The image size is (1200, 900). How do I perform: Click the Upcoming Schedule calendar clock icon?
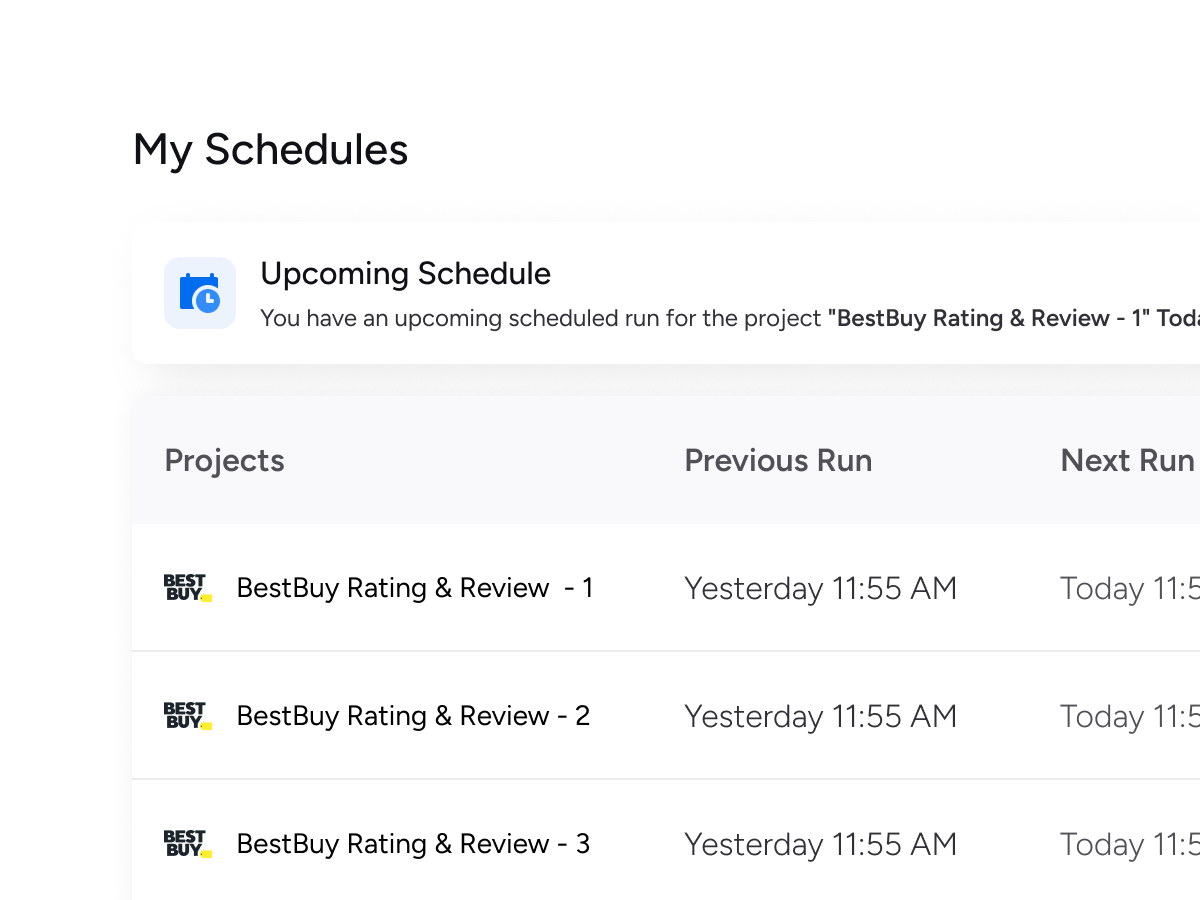tap(200, 293)
